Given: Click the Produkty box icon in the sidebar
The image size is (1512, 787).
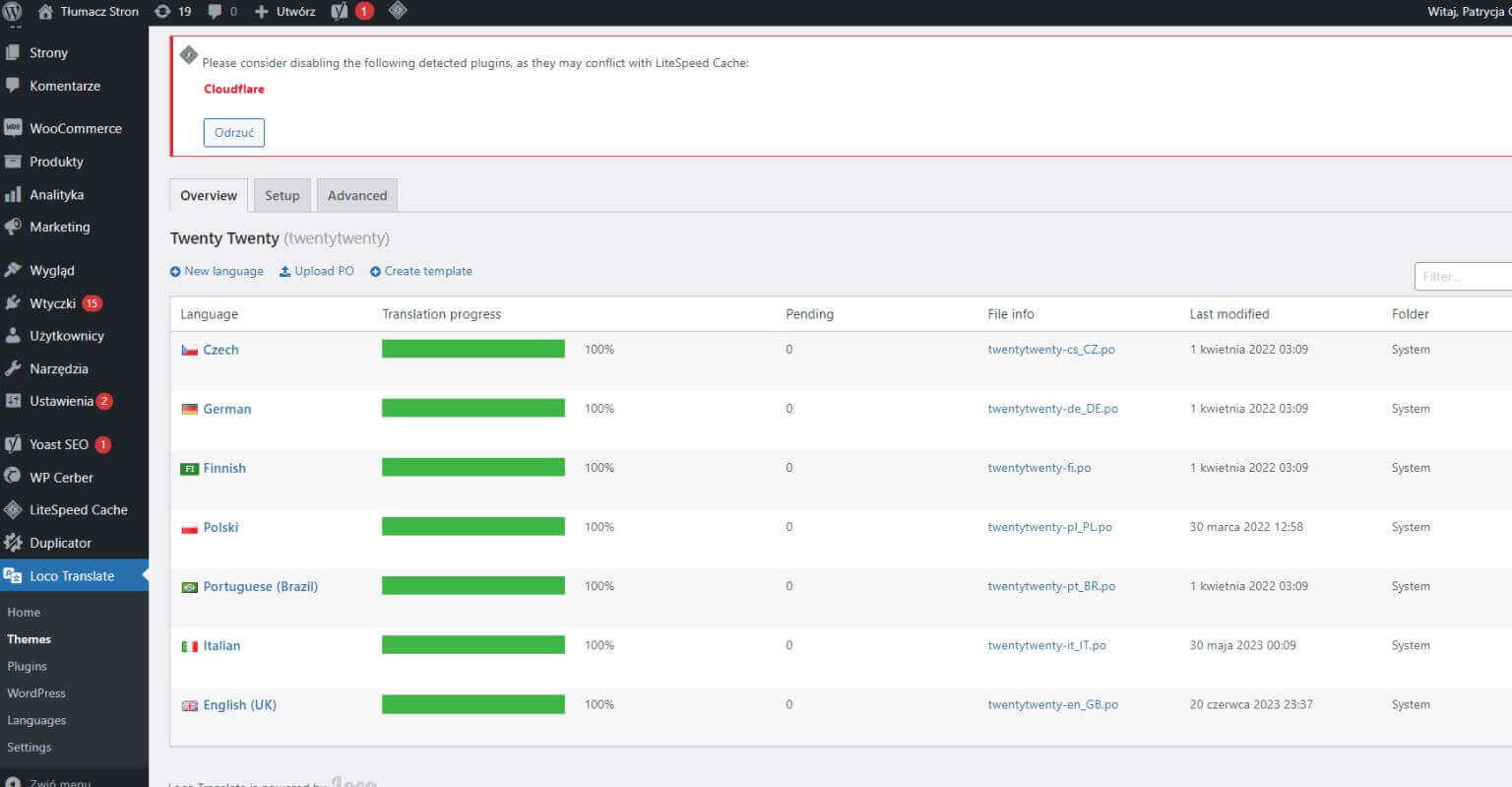Looking at the screenshot, I should coord(13,162).
